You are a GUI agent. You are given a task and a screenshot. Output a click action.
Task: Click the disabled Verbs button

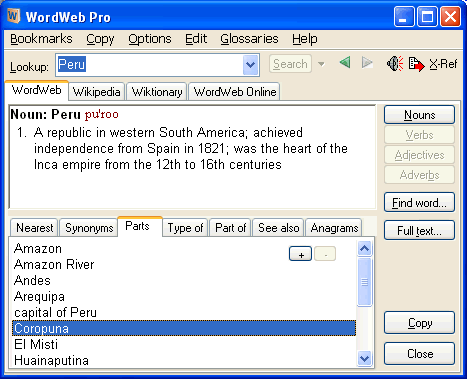pos(419,135)
